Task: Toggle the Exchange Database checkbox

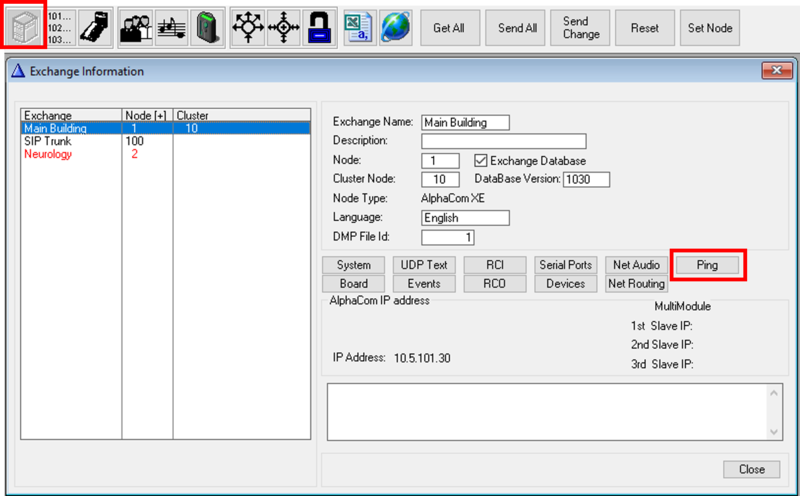Action: pyautogui.click(x=480, y=161)
